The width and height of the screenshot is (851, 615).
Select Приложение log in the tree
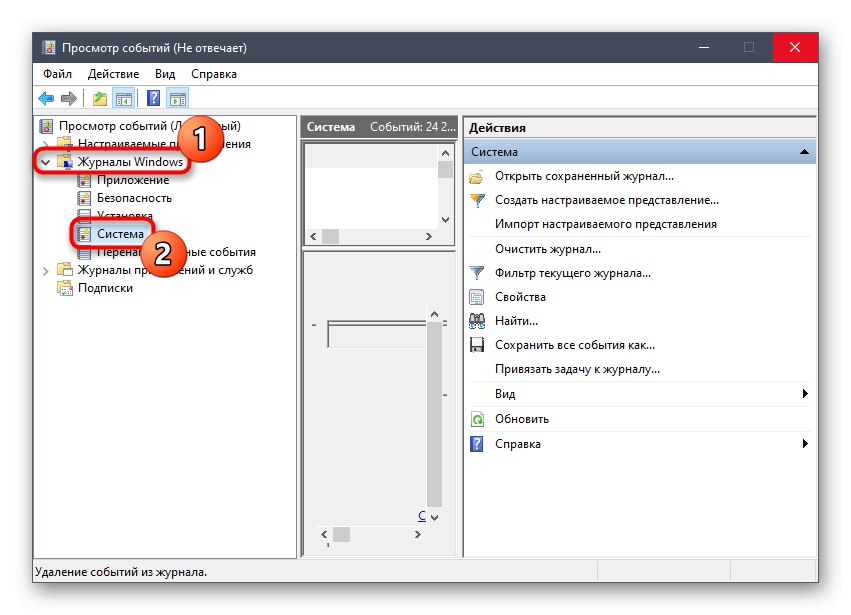(133, 180)
